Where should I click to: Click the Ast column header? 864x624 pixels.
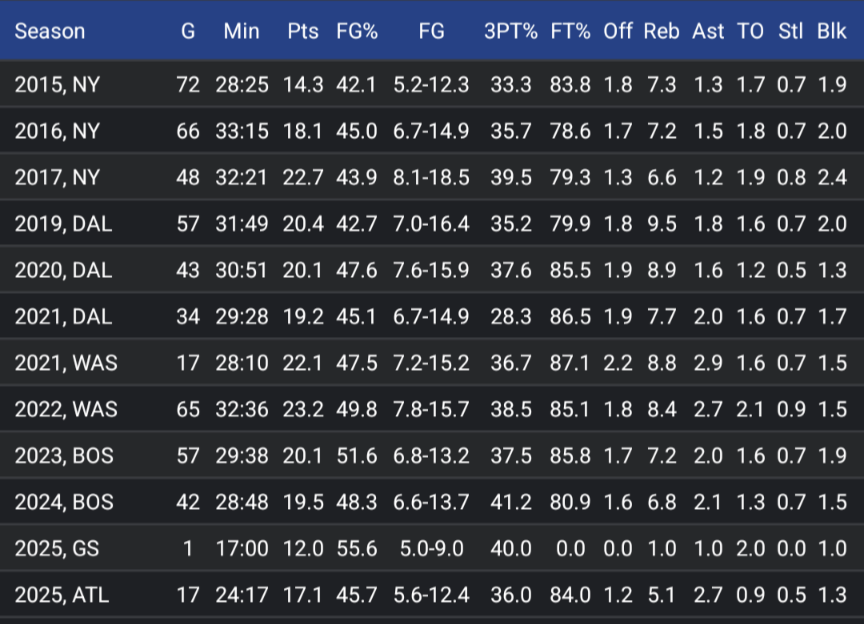pos(708,31)
